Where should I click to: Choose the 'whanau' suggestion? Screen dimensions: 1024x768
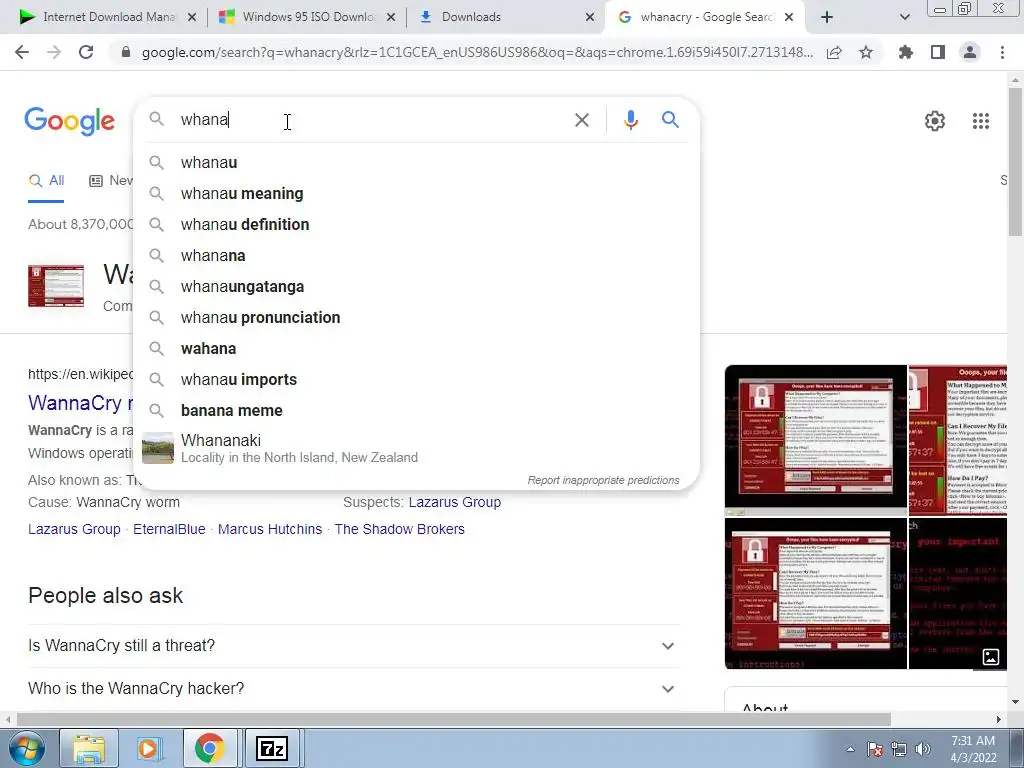(x=417, y=163)
